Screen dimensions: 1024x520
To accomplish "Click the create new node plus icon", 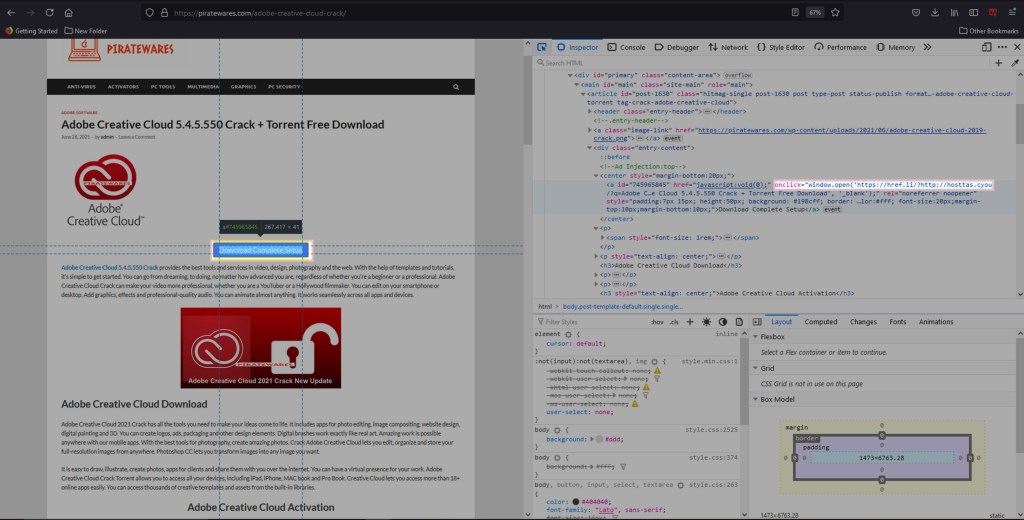I will coord(999,63).
